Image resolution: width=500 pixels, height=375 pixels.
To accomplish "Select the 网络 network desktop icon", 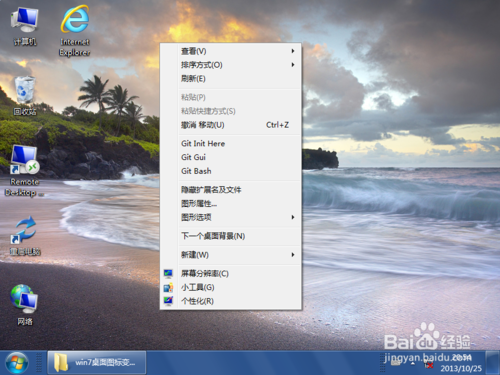I will coord(24,305).
